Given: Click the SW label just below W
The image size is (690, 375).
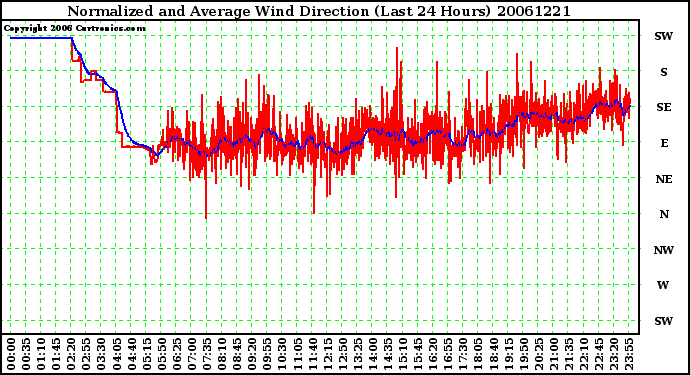Looking at the screenshot, I should pyautogui.click(x=664, y=321).
